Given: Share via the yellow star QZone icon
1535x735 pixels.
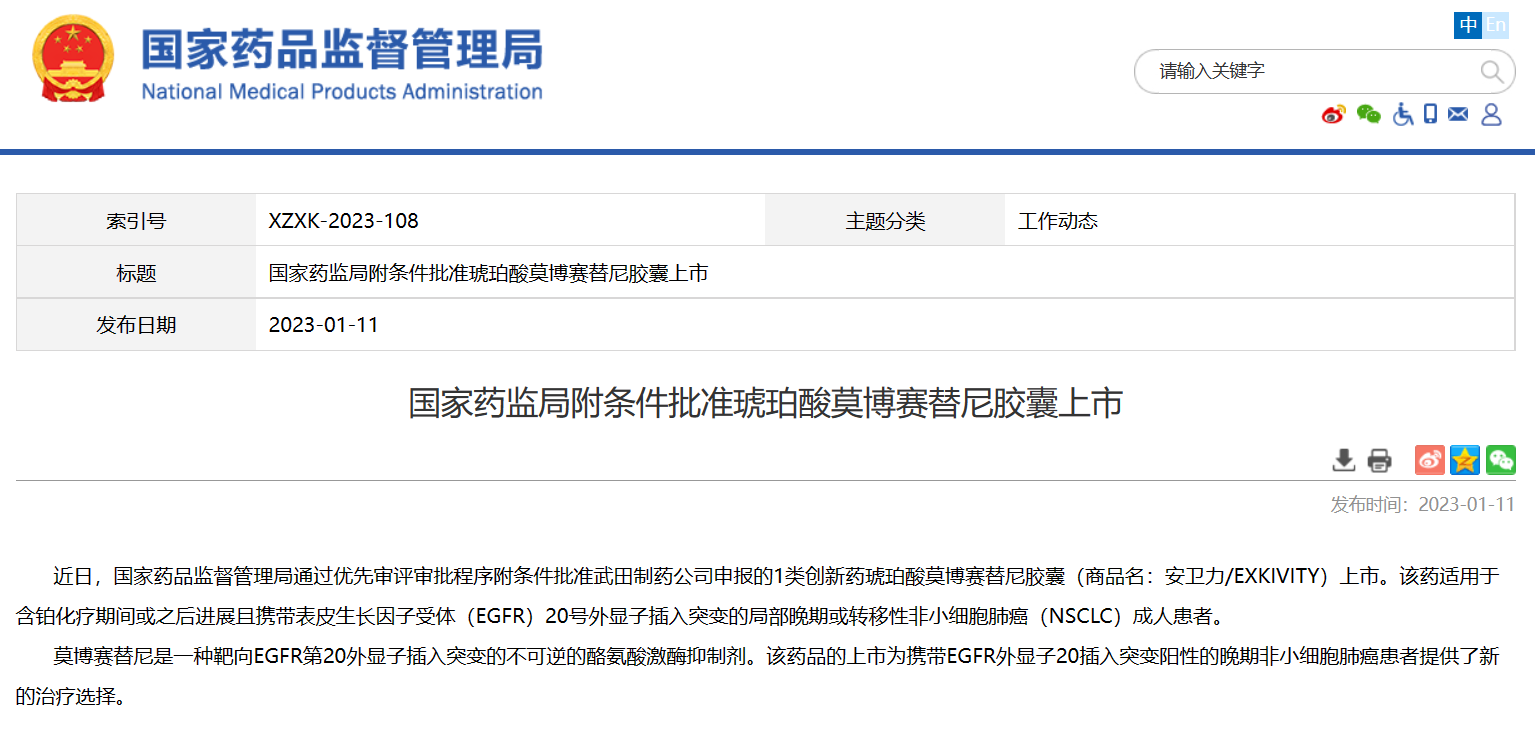Looking at the screenshot, I should click(1465, 460).
